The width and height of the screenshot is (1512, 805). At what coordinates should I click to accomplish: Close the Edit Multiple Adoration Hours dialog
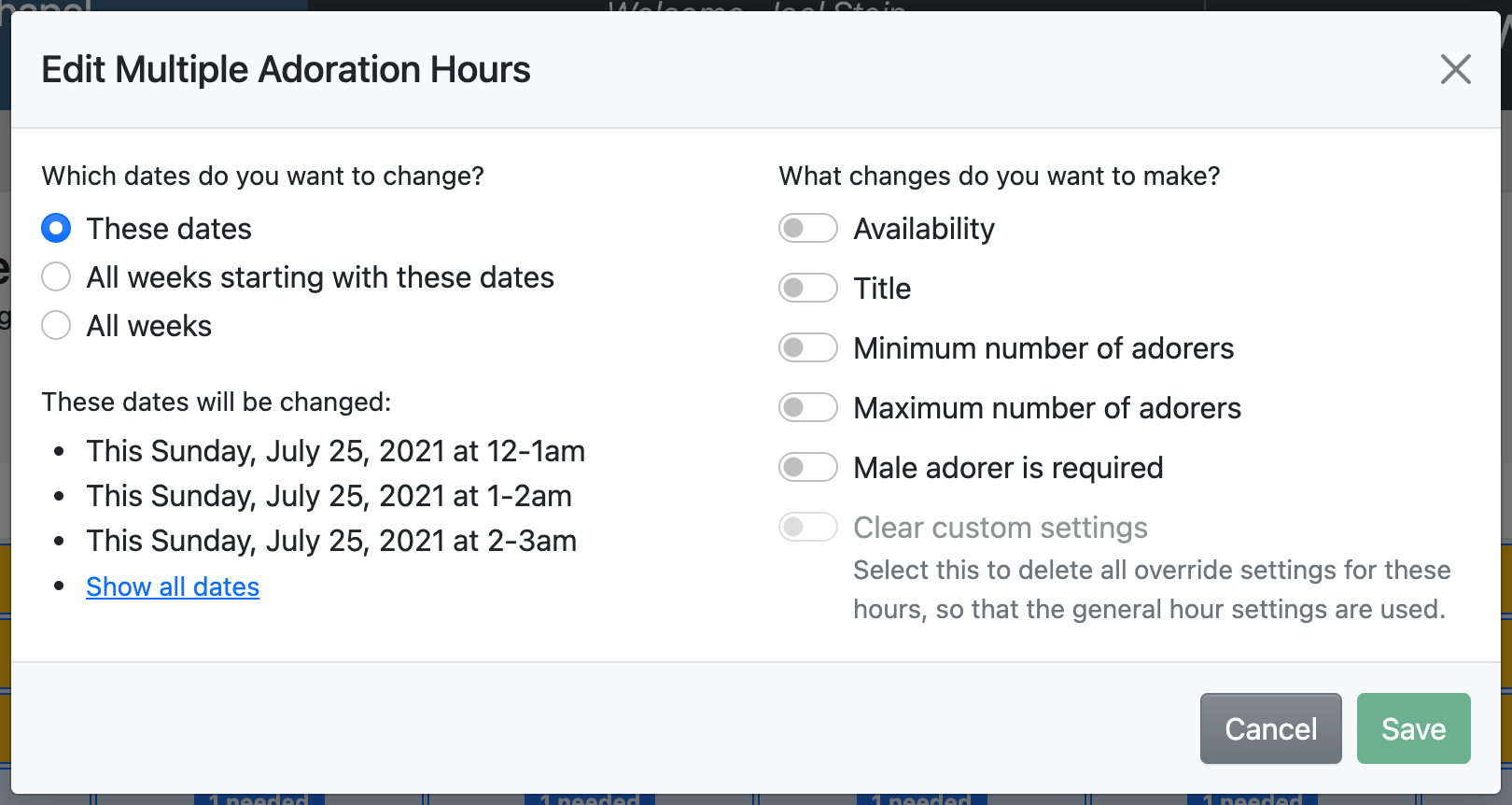click(1455, 69)
